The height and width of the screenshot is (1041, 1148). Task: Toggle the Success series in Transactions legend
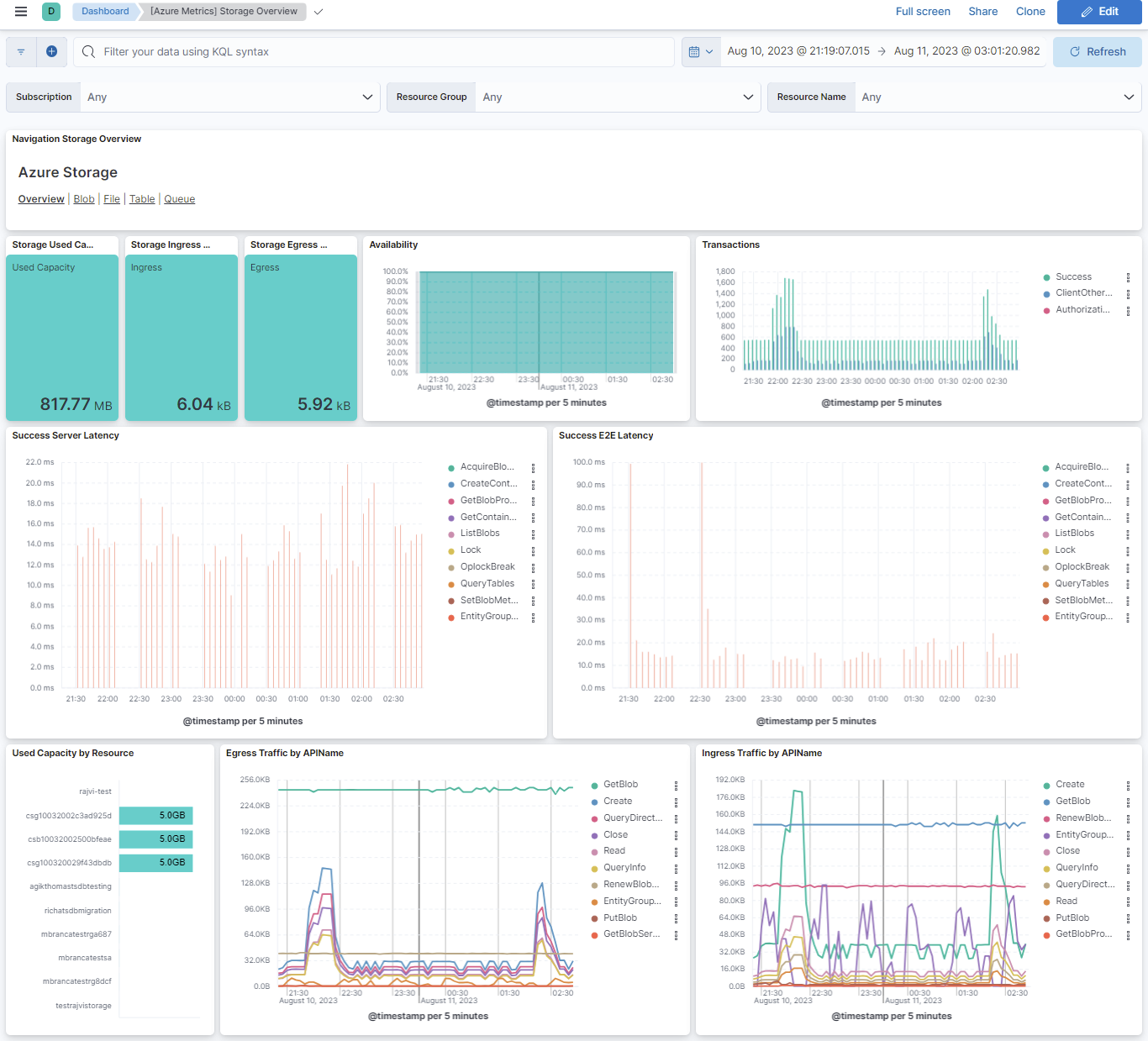click(x=1073, y=277)
